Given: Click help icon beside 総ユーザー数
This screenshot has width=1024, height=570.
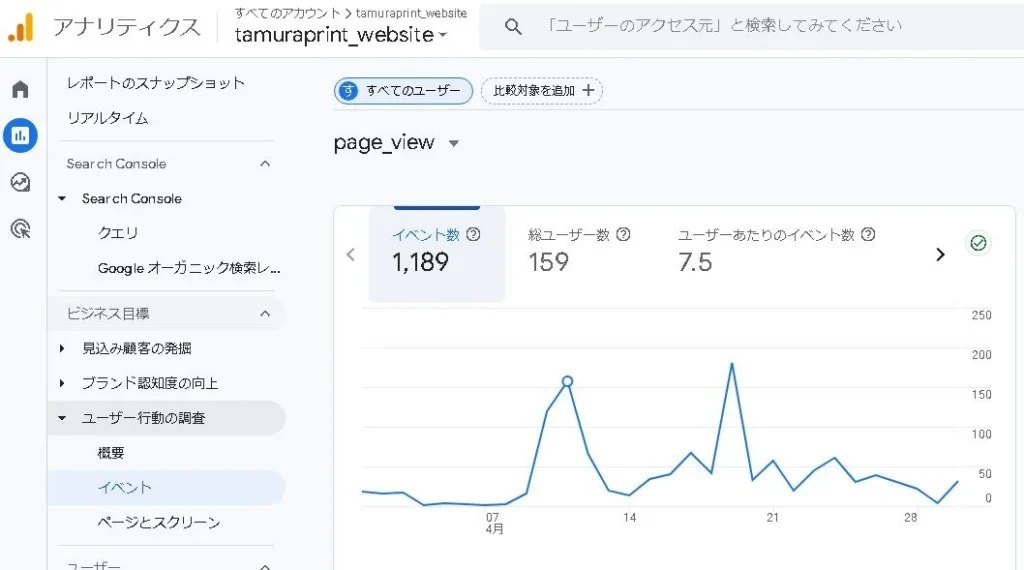Looking at the screenshot, I should tap(623, 235).
